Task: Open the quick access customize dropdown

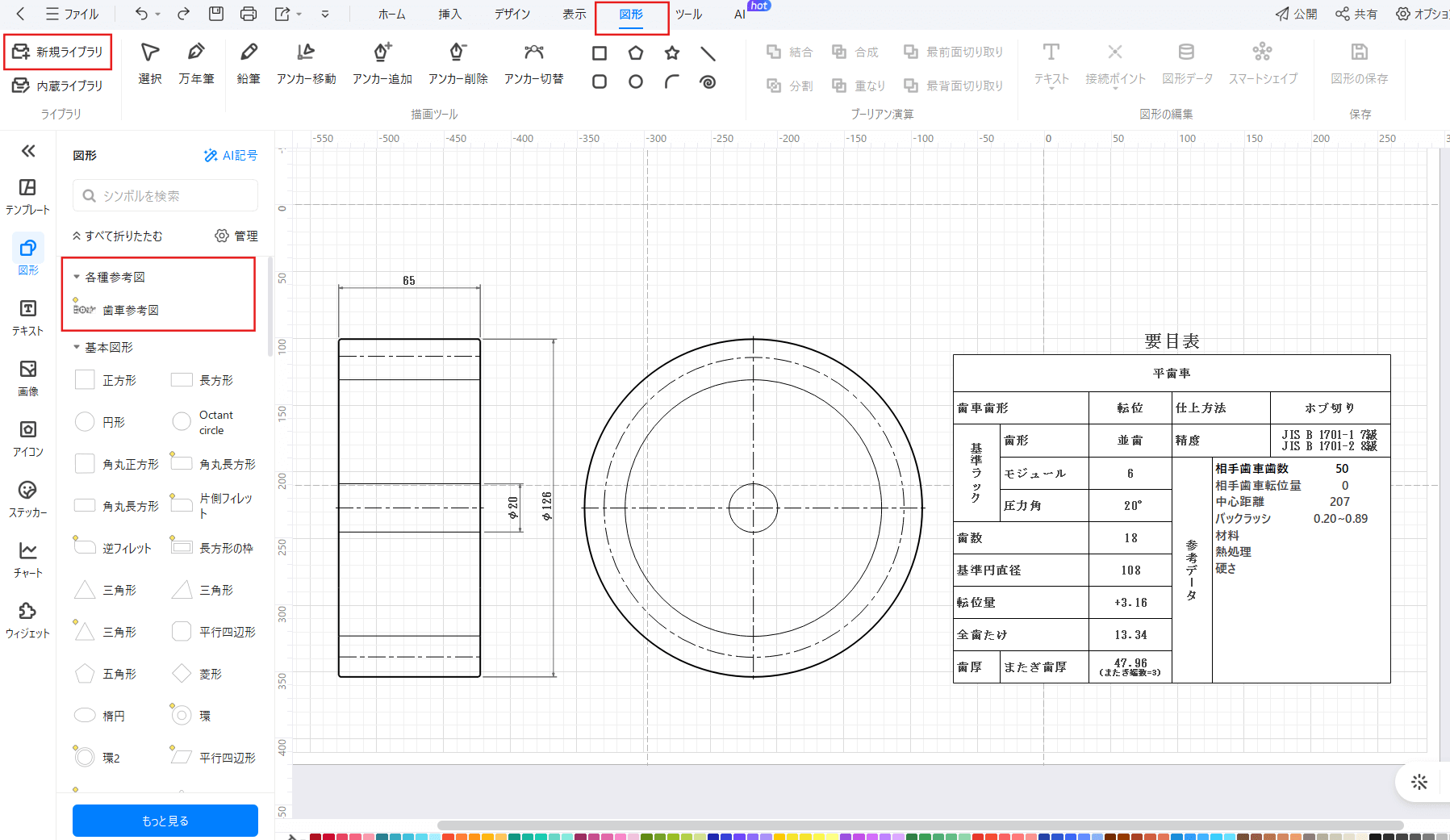Action: 325,14
